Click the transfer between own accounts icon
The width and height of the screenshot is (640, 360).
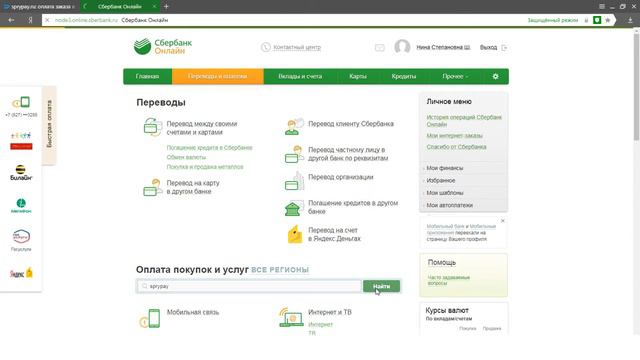[x=152, y=127]
